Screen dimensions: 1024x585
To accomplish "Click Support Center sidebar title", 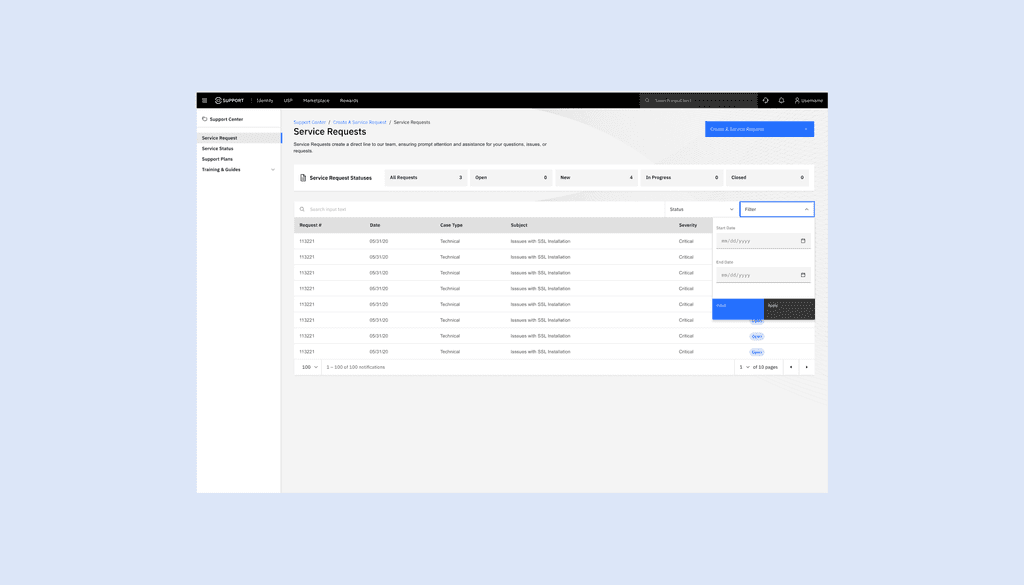I will [226, 119].
